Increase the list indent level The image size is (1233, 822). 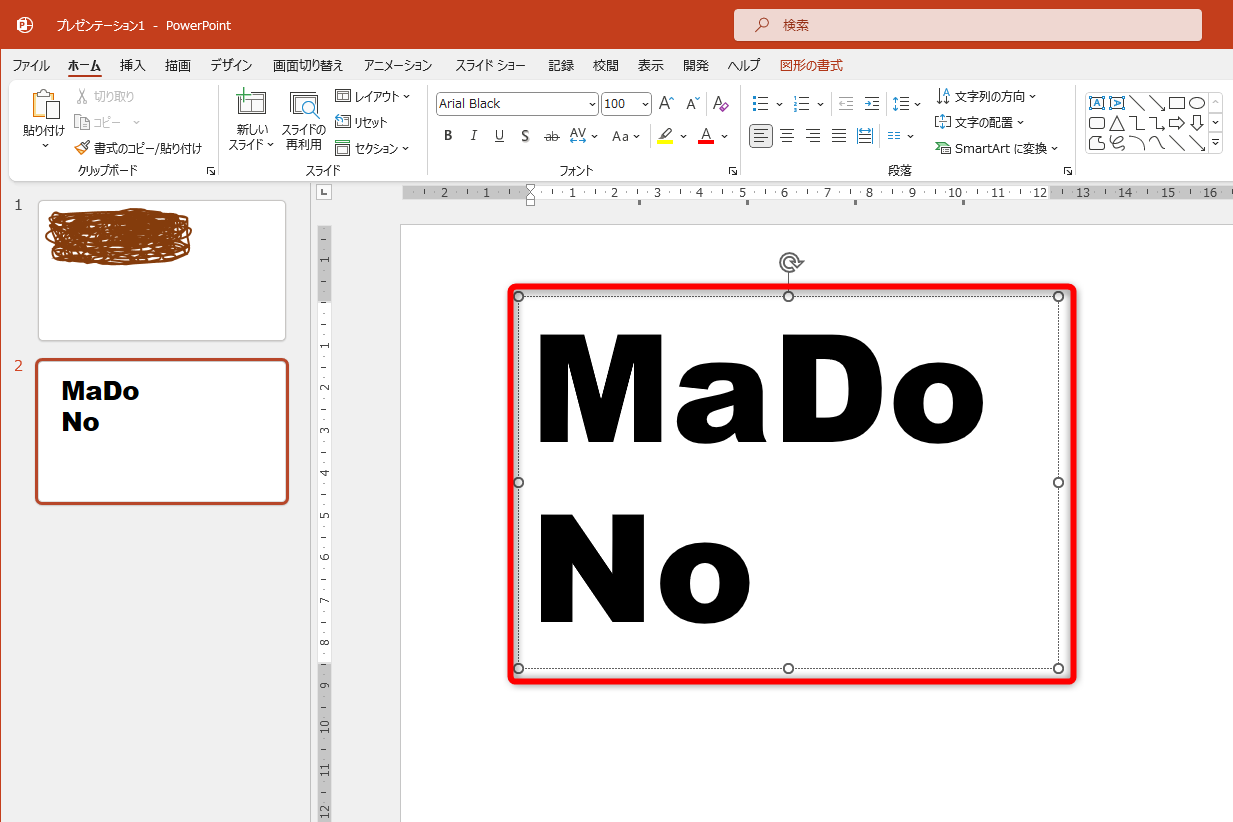(872, 104)
